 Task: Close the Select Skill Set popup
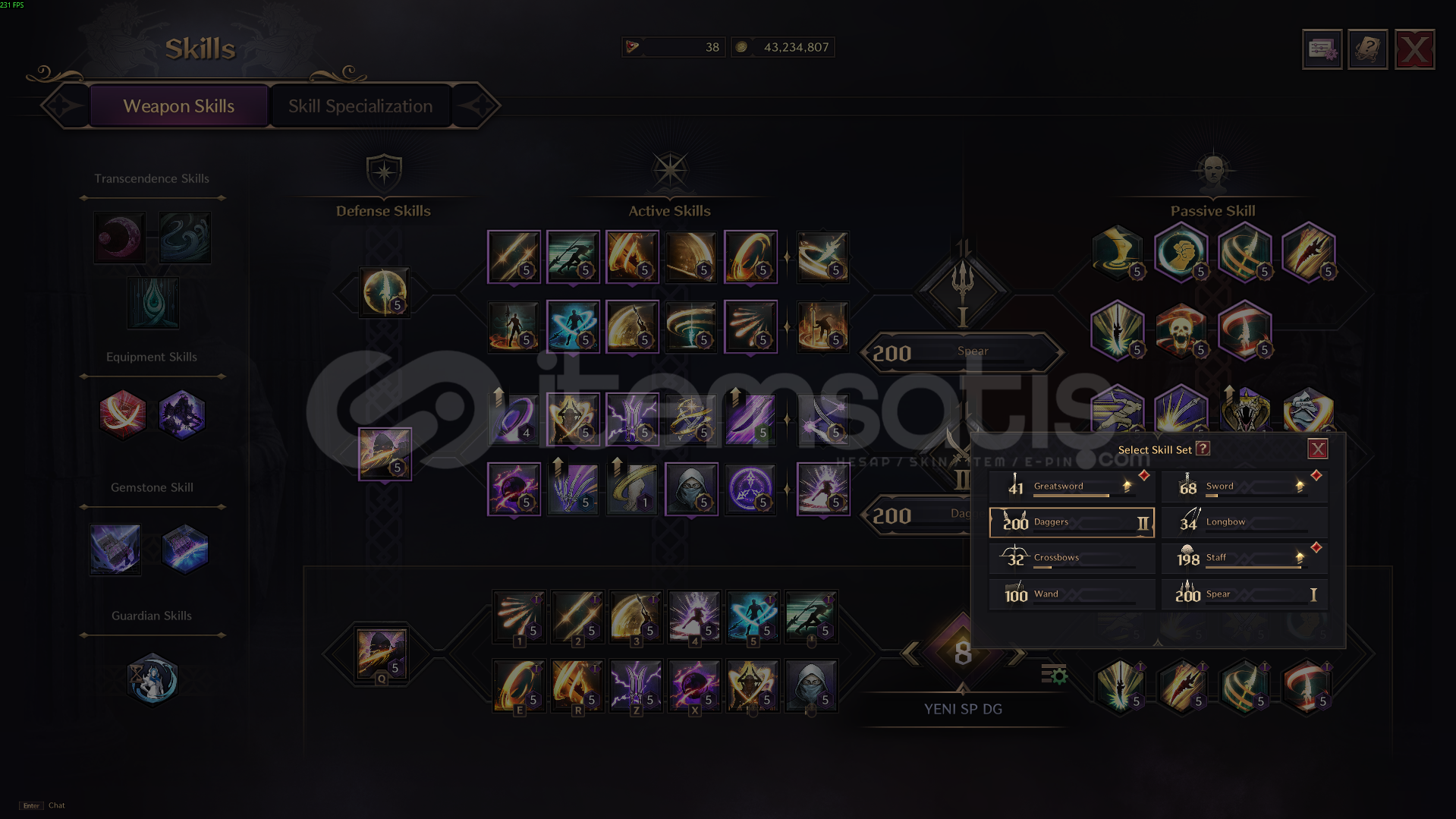pos(1318,449)
